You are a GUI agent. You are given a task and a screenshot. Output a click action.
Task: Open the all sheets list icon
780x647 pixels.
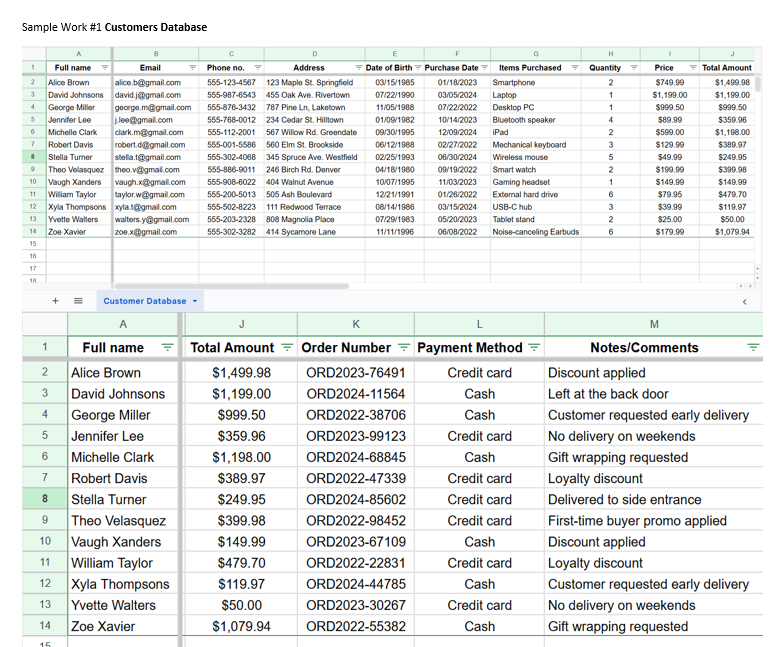(x=78, y=301)
